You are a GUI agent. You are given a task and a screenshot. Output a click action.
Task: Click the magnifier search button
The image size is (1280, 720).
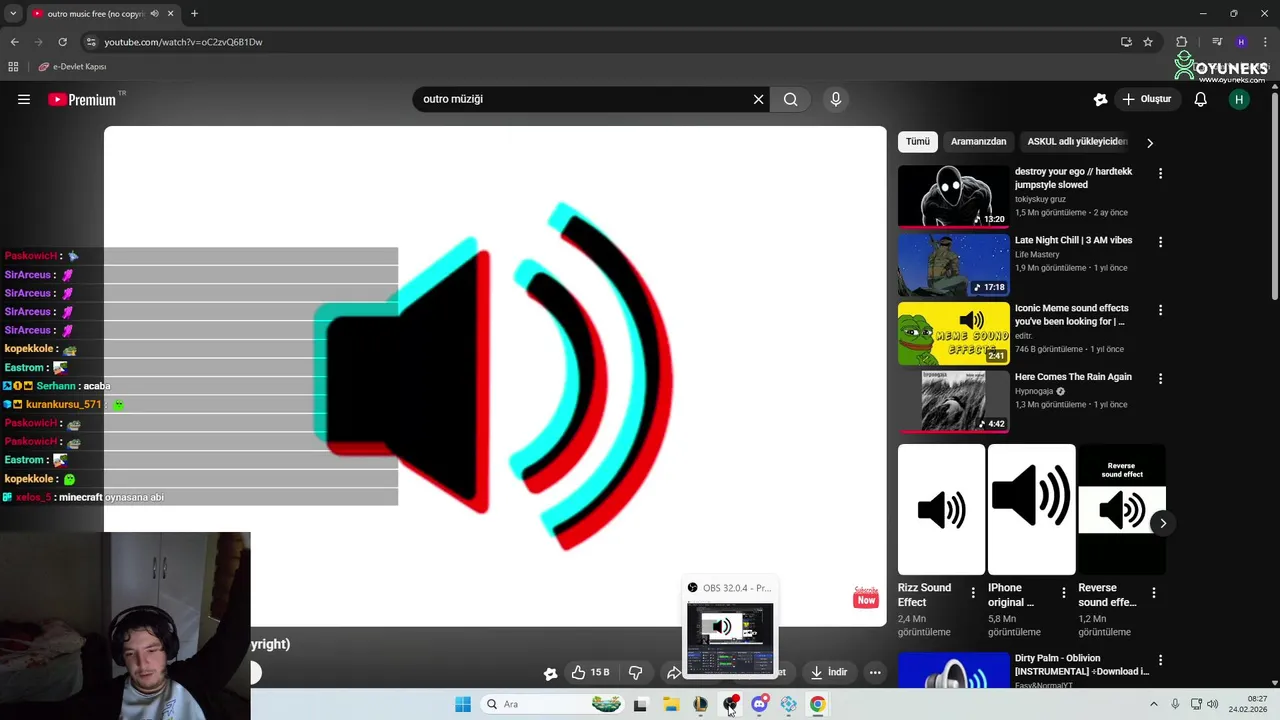click(x=791, y=99)
